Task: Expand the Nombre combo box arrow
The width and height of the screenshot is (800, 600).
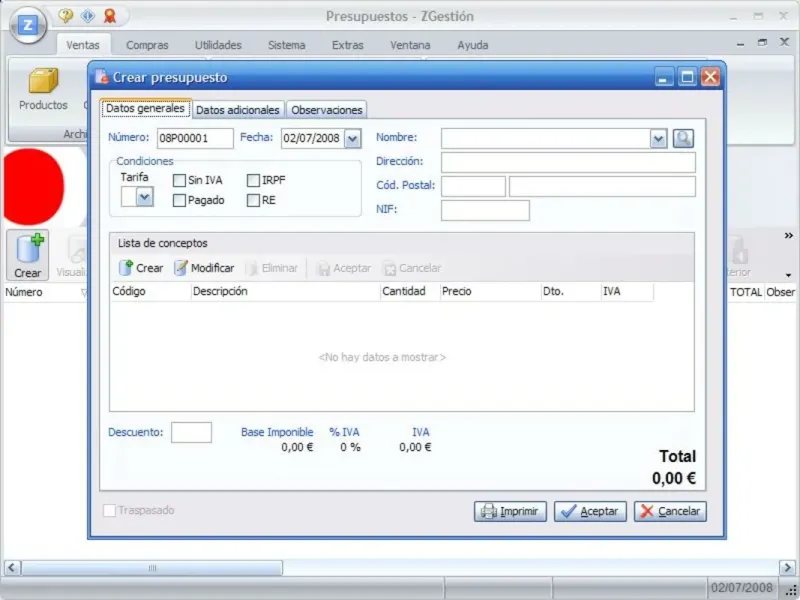Action: 658,138
